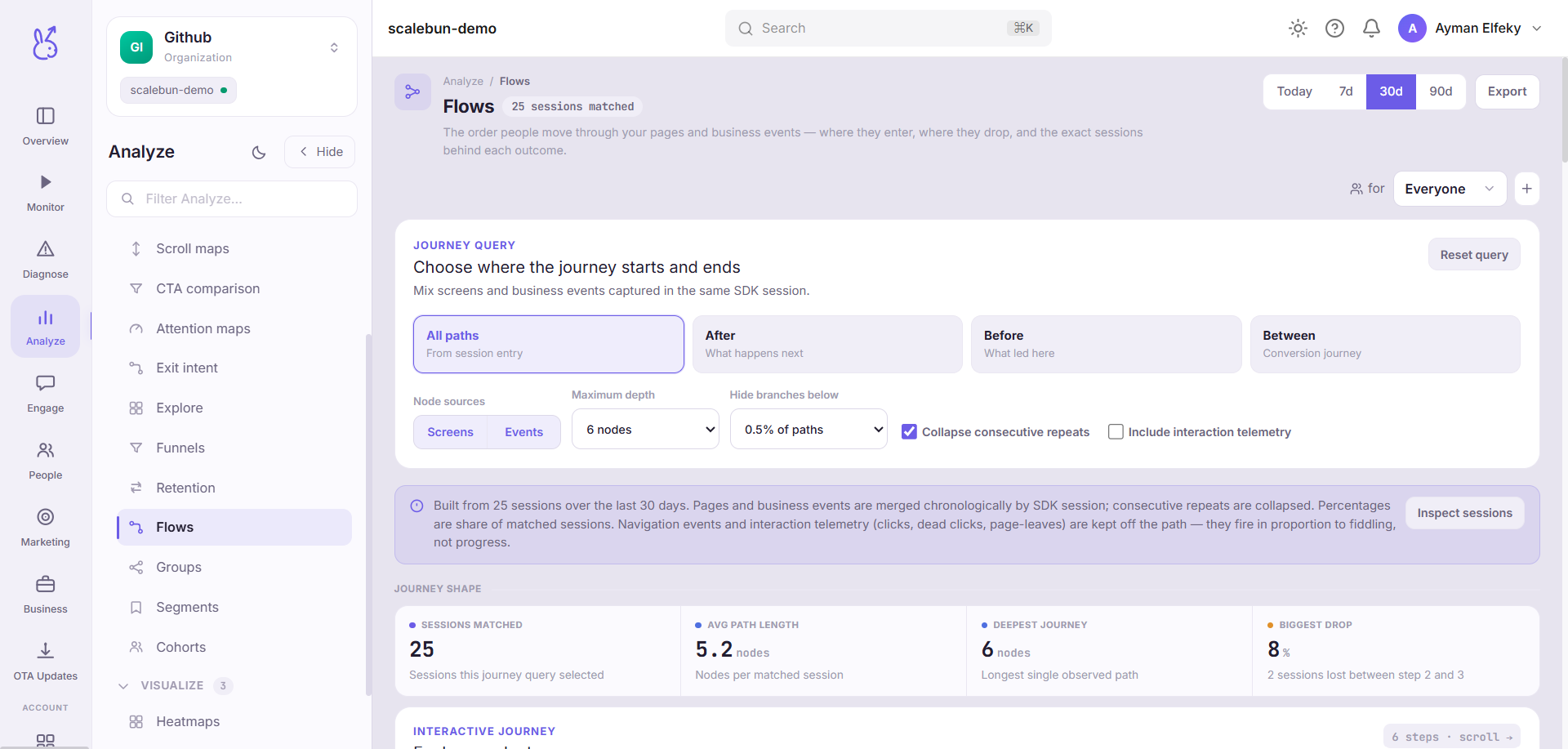1568x749 pixels.
Task: Select Flows in sidebar
Action: [x=234, y=527]
